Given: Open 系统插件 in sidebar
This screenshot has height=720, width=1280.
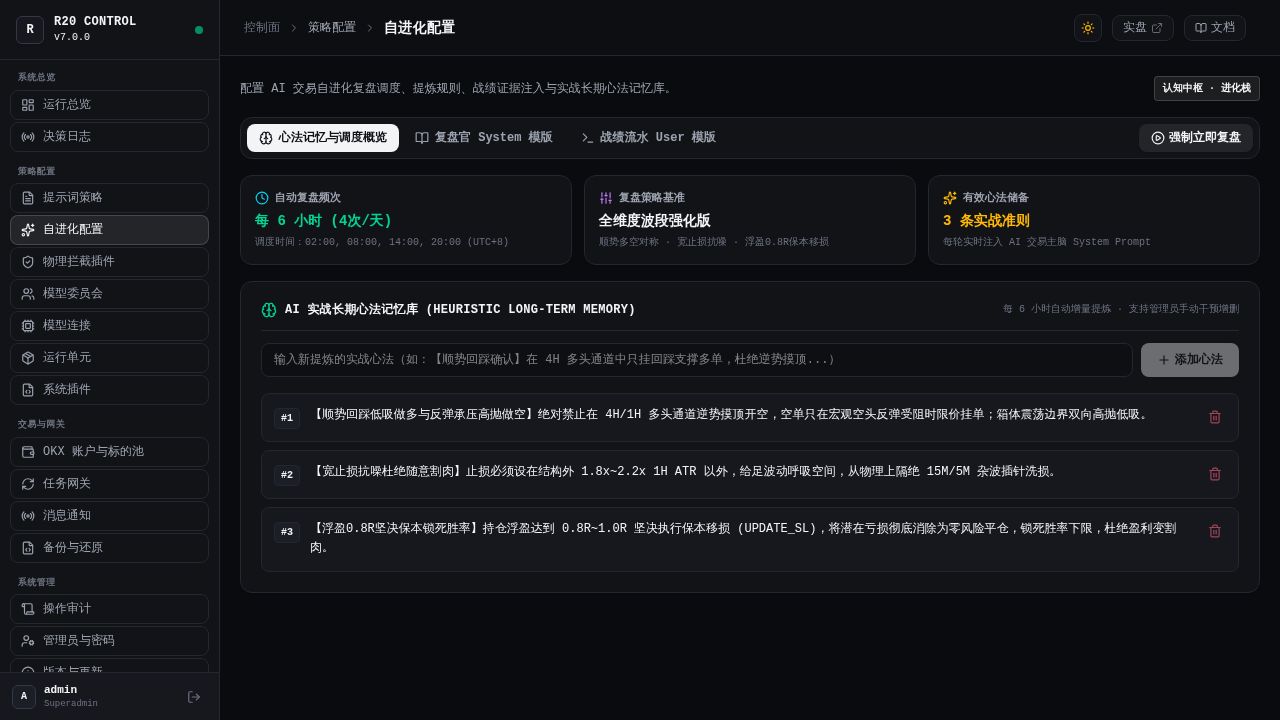Looking at the screenshot, I should click(x=109, y=390).
